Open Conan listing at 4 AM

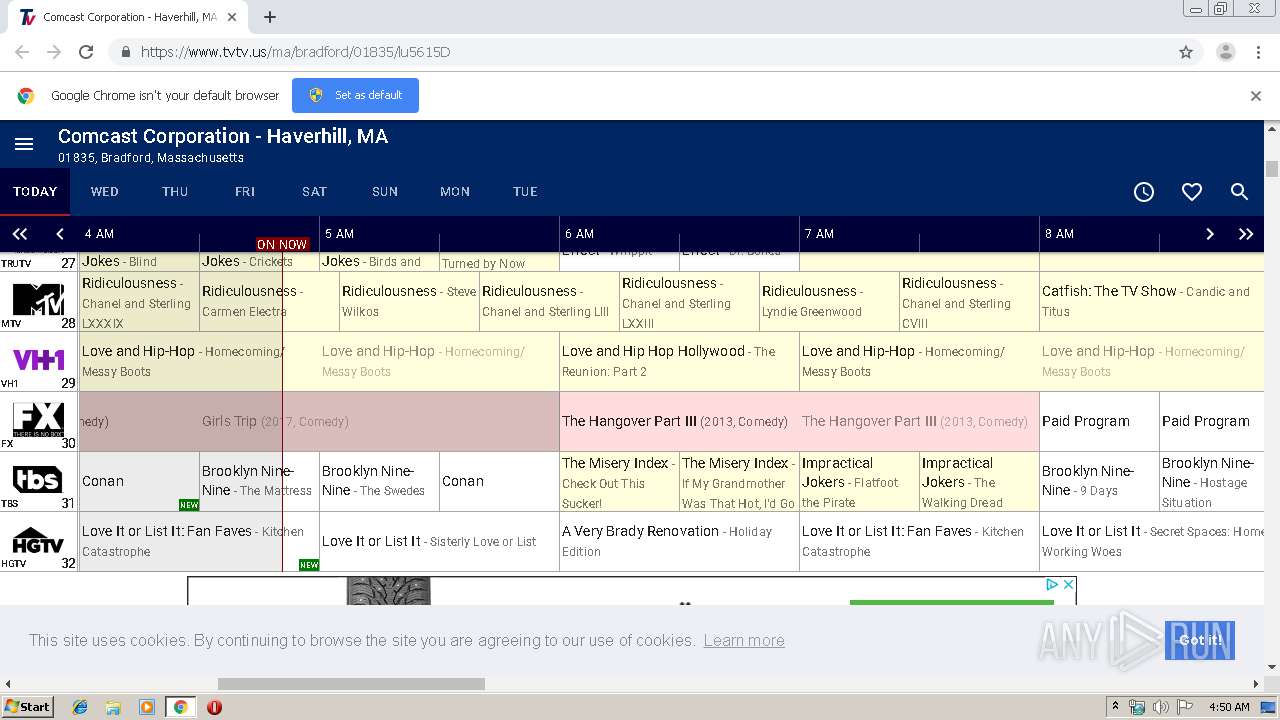click(x=139, y=481)
